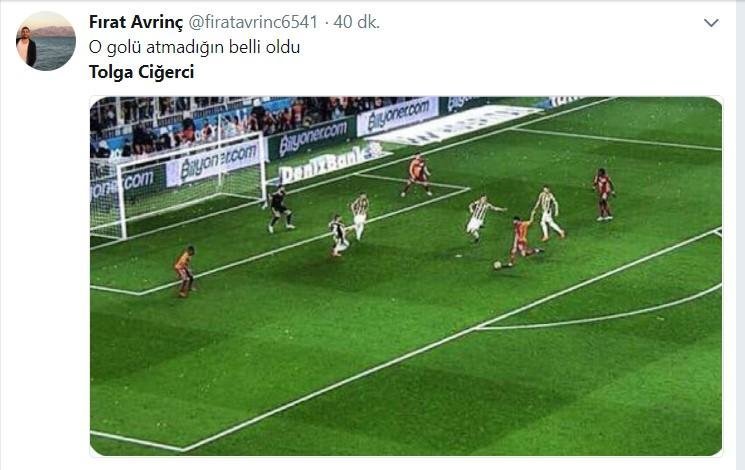Open the Fırat Avrinç display name link
The width and height of the screenshot is (745, 470).
click(136, 22)
